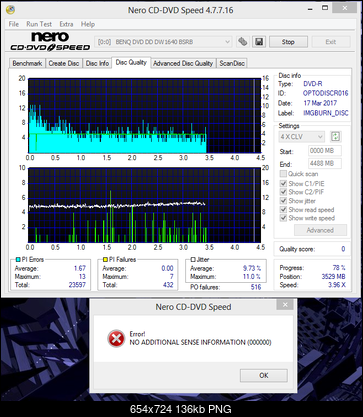Open the 4 X CLV speed dropdown
Image resolution: width=363 pixels, height=417 pixels.
click(x=301, y=137)
